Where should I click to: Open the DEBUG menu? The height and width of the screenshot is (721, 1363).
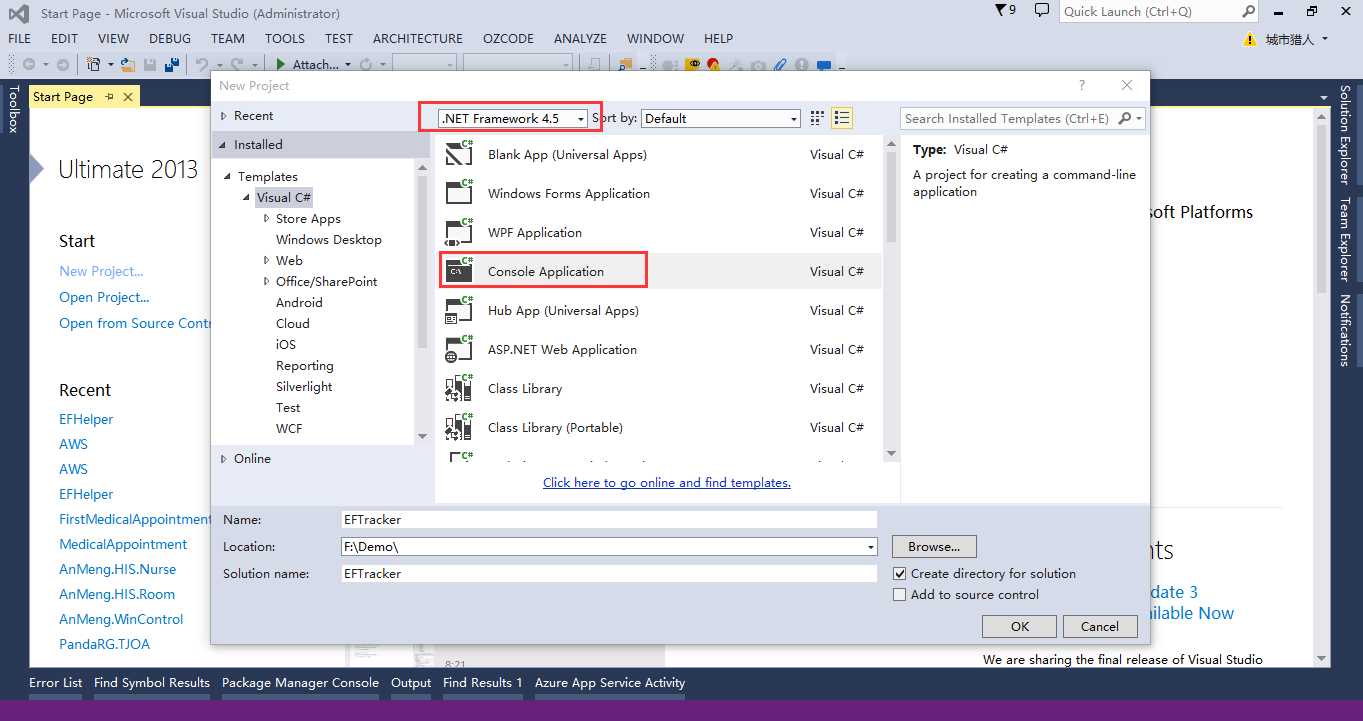(x=170, y=38)
